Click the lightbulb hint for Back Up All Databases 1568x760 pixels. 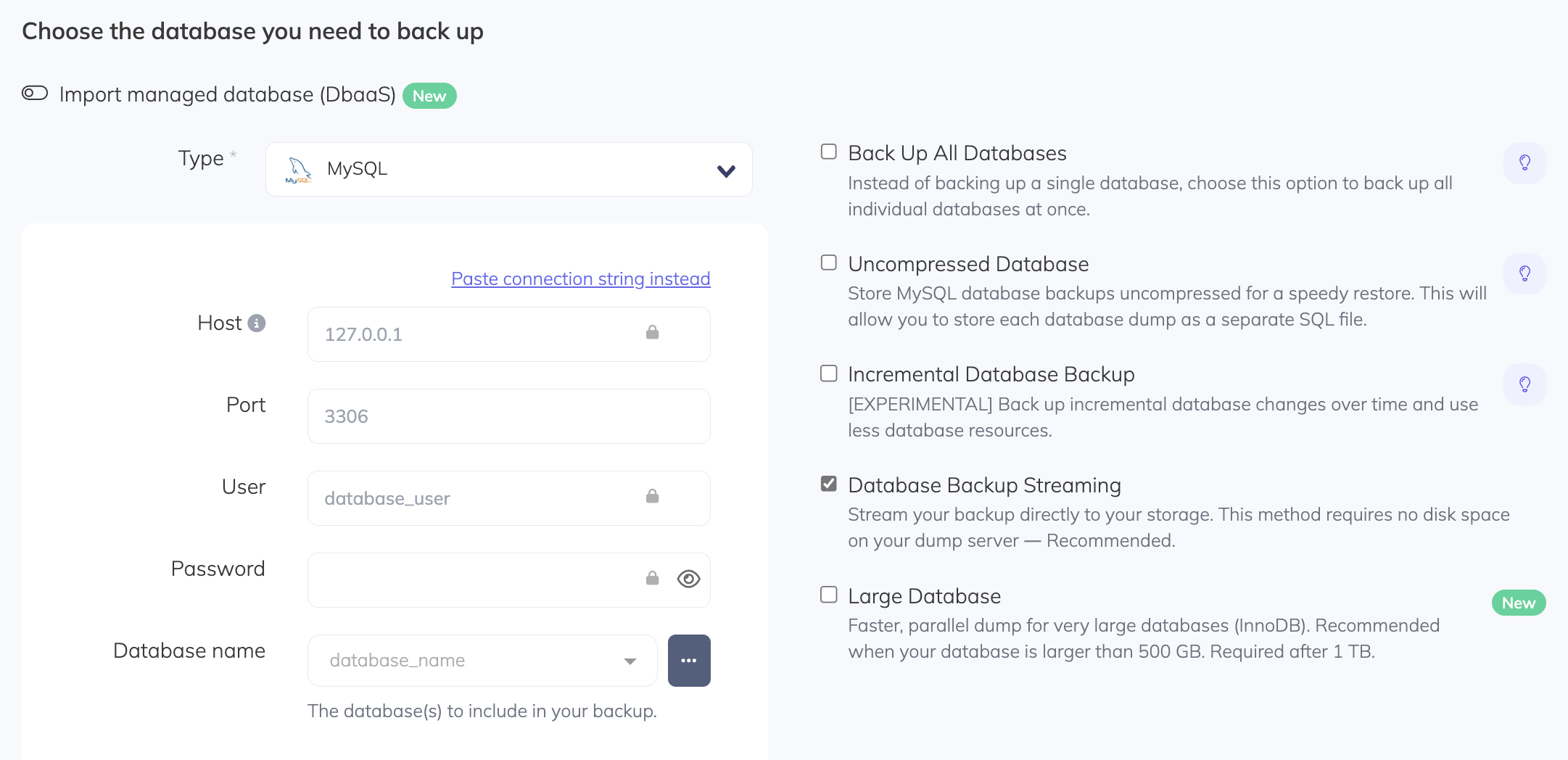[x=1524, y=163]
